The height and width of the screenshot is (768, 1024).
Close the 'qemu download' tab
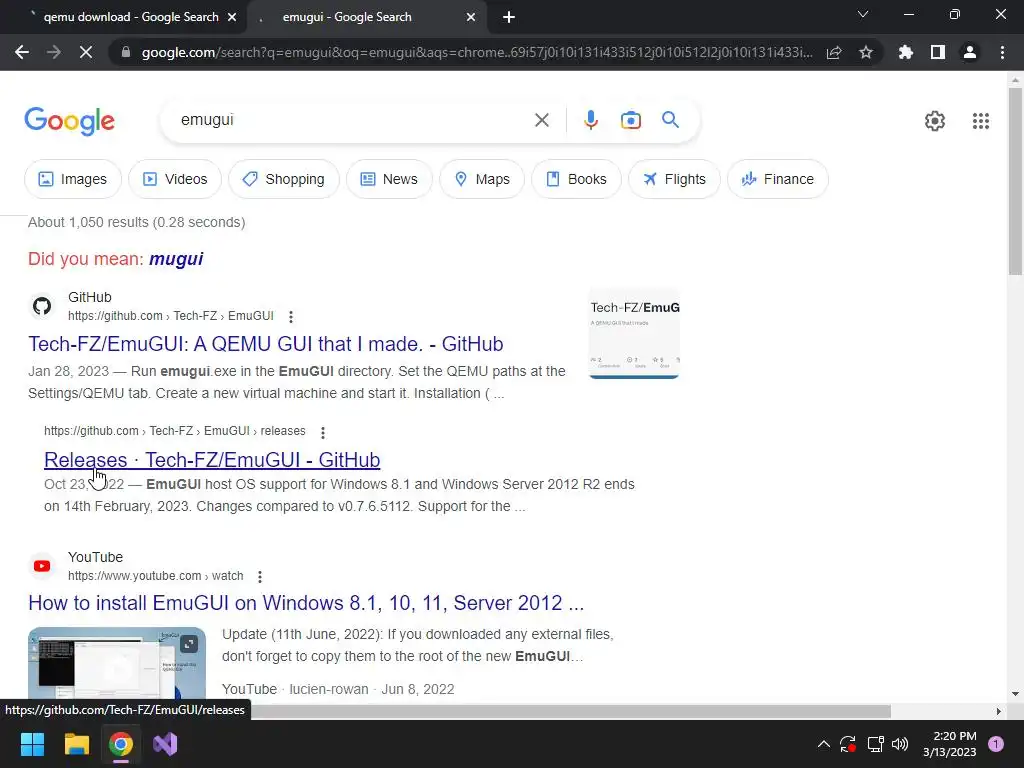pos(232,17)
